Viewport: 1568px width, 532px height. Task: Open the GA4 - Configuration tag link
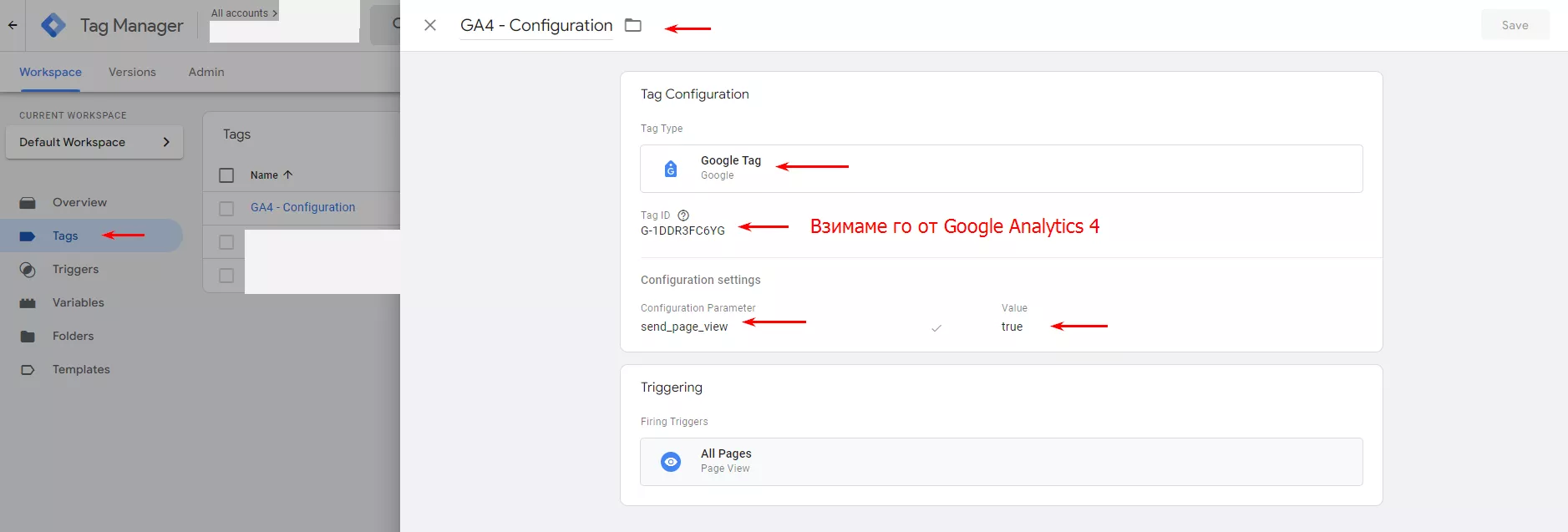coord(302,207)
